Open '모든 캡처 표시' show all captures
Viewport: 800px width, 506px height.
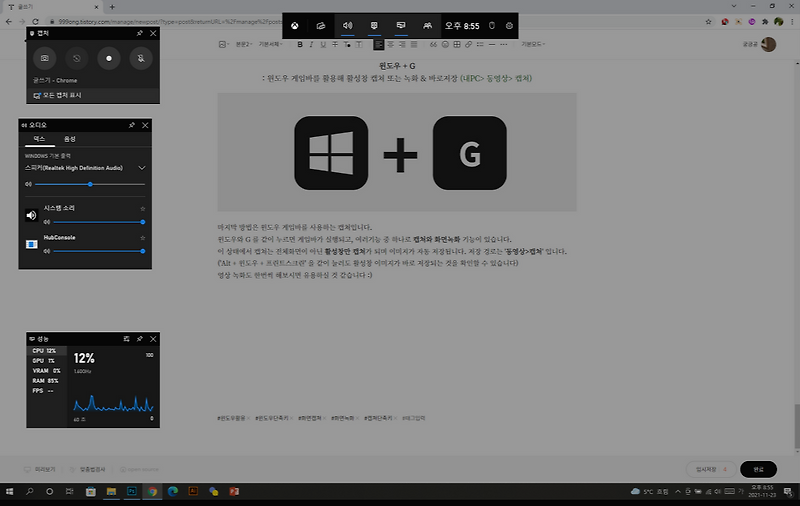[93, 95]
